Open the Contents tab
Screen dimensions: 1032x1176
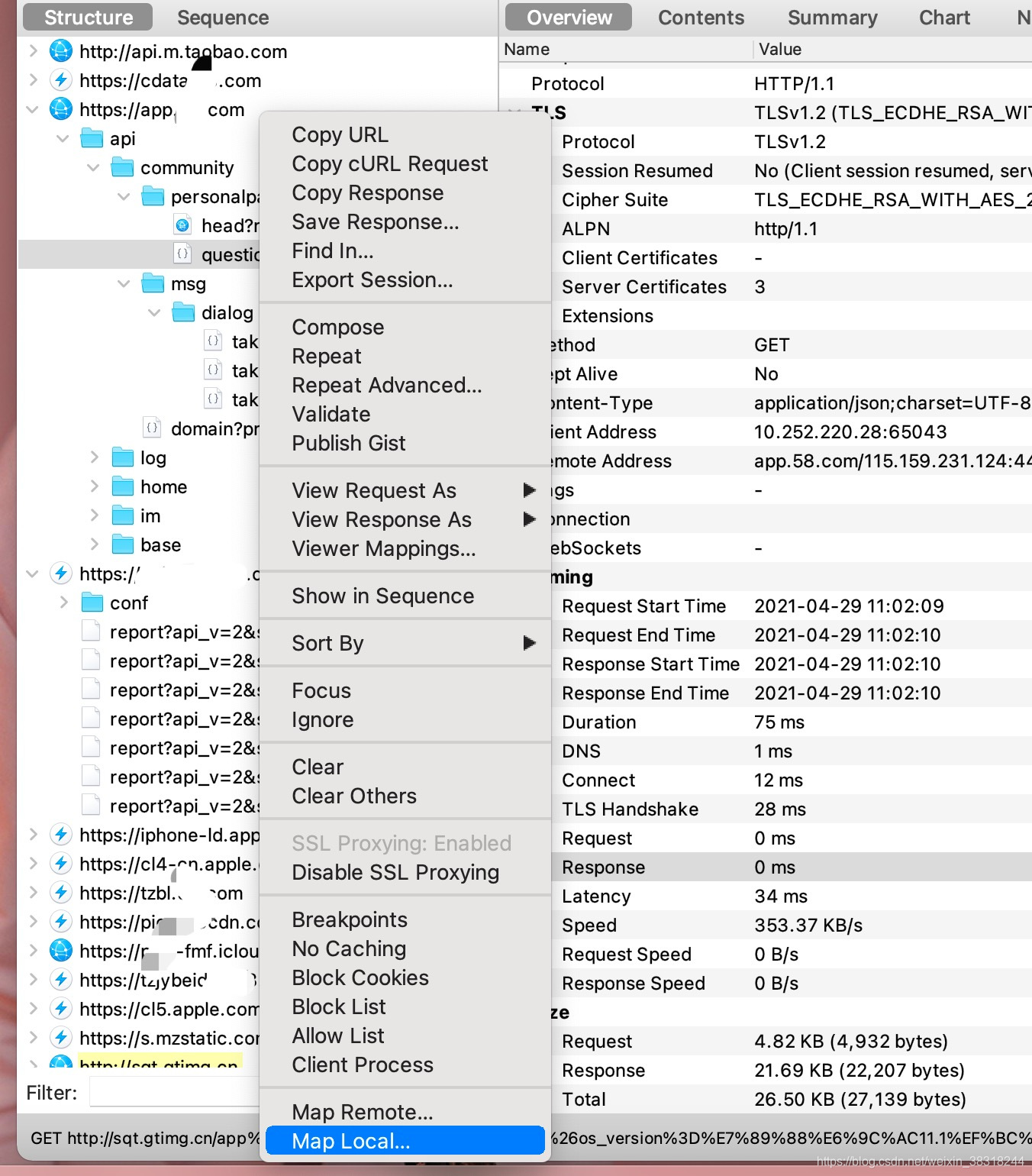pos(701,18)
